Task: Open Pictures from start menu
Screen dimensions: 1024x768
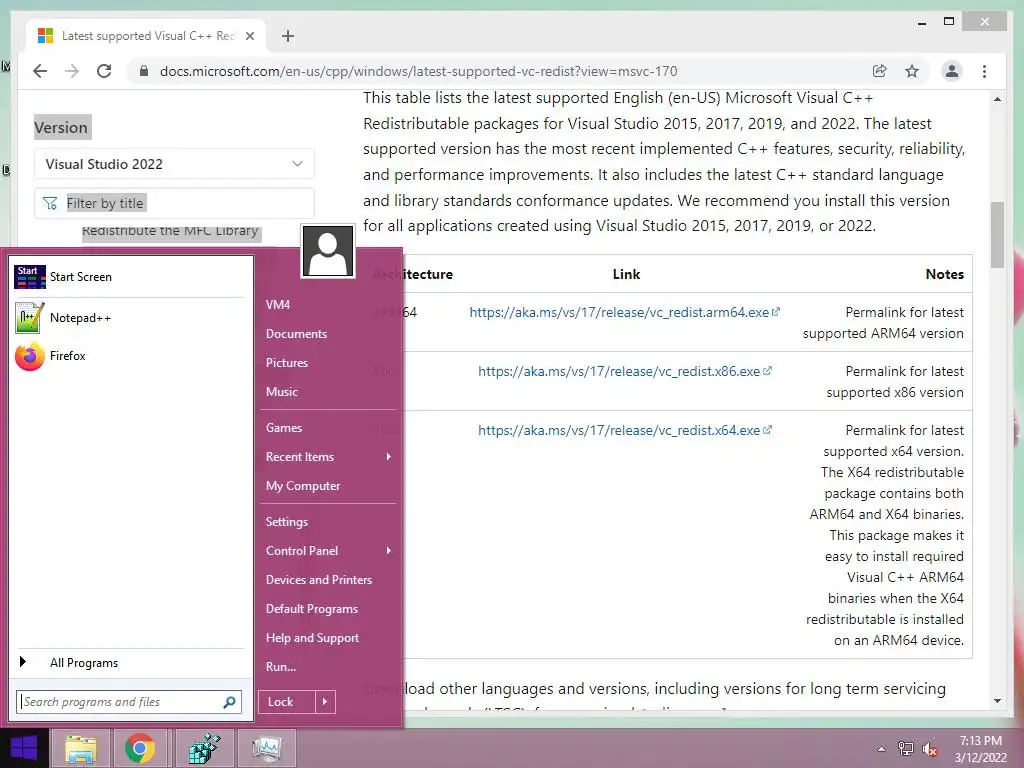Action: tap(287, 362)
